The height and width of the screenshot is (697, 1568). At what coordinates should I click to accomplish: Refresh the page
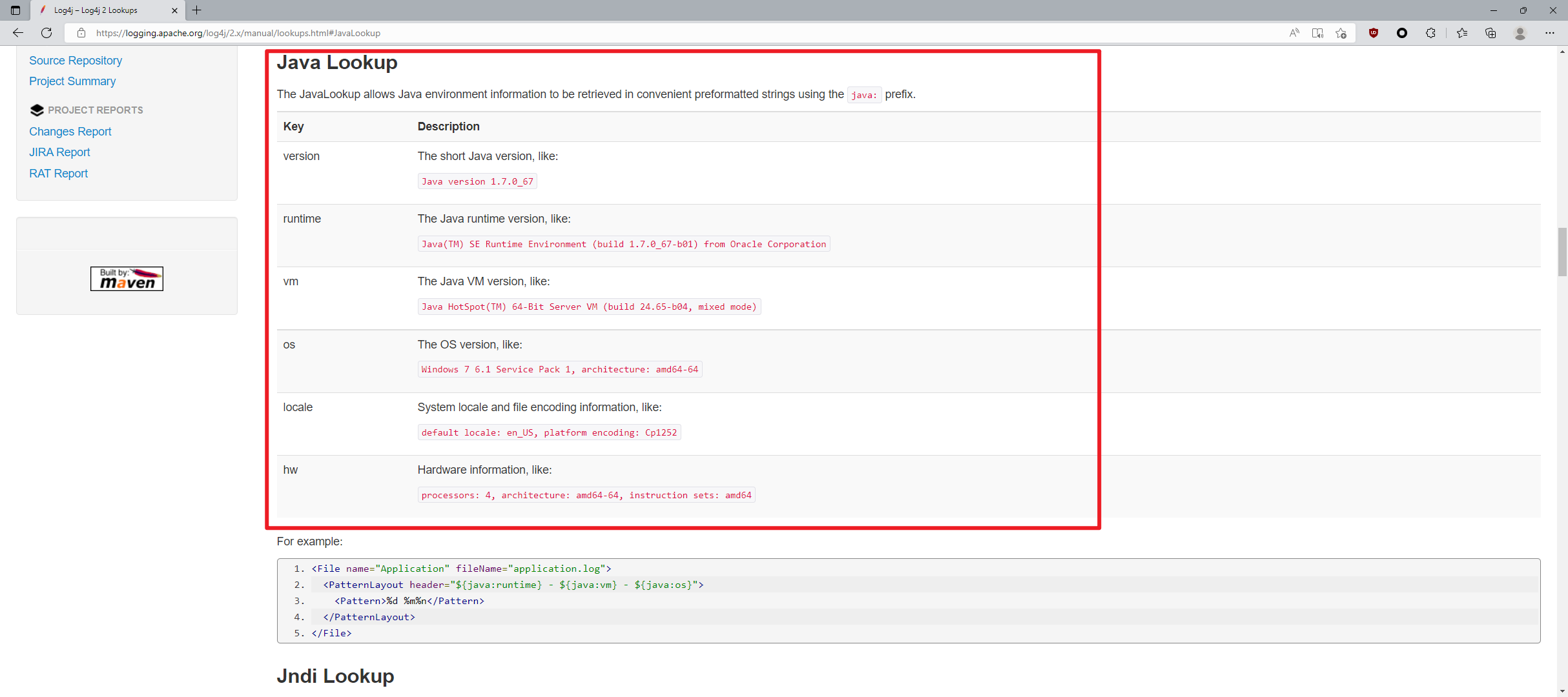pyautogui.click(x=46, y=33)
